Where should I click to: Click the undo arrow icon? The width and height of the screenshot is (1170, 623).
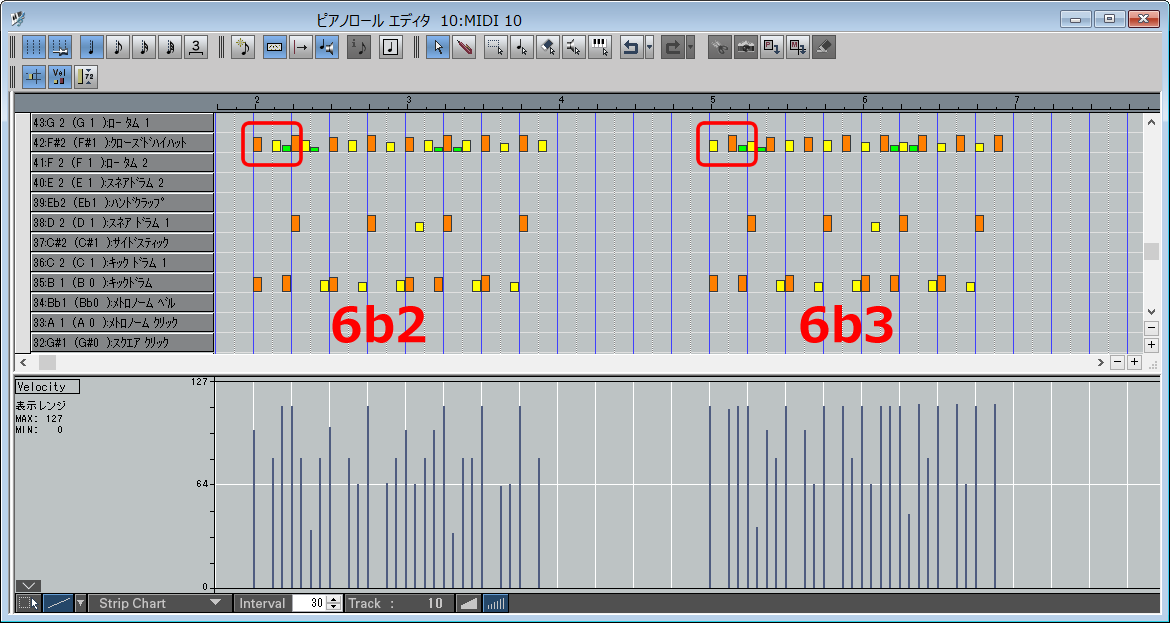(x=630, y=47)
